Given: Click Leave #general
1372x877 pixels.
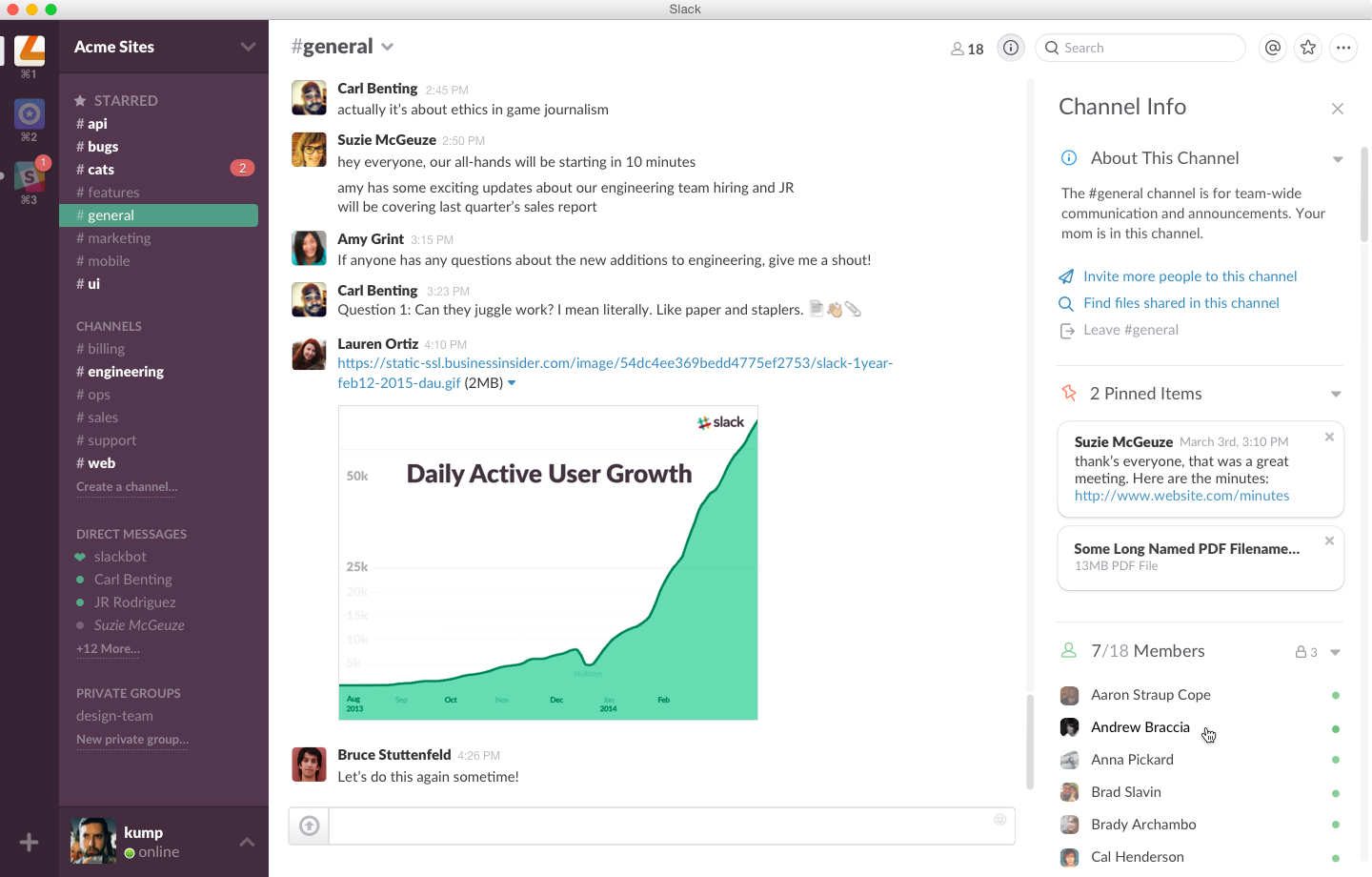Looking at the screenshot, I should tap(1131, 330).
